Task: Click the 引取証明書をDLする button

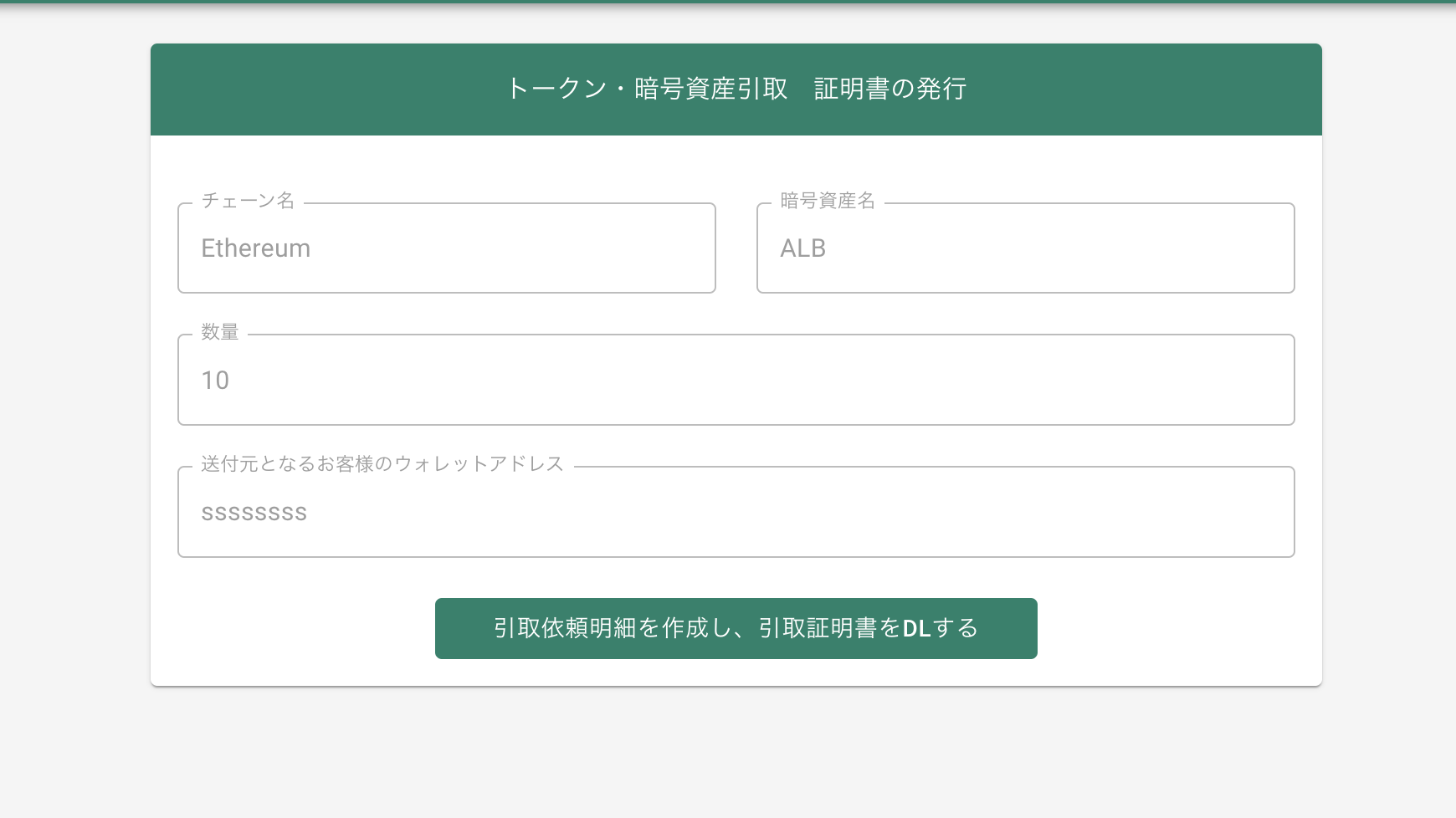Action: click(x=735, y=628)
